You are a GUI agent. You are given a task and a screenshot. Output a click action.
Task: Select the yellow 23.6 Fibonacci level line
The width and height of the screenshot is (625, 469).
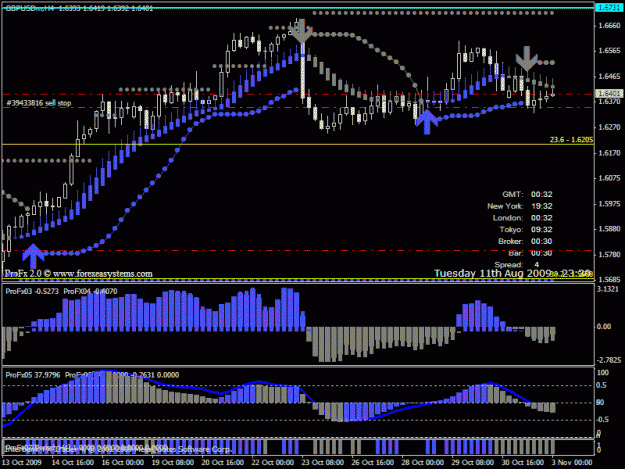point(297,144)
